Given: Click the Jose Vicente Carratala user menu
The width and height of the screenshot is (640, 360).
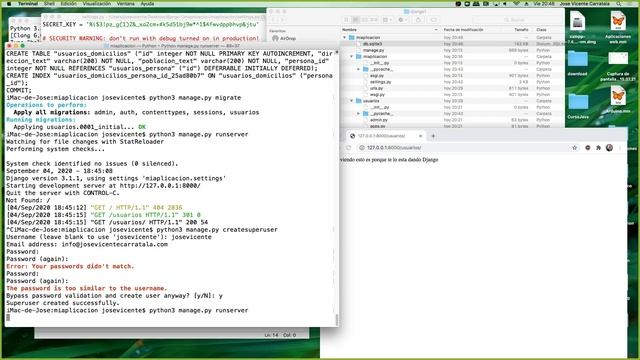Looking at the screenshot, I should [x=584, y=3].
